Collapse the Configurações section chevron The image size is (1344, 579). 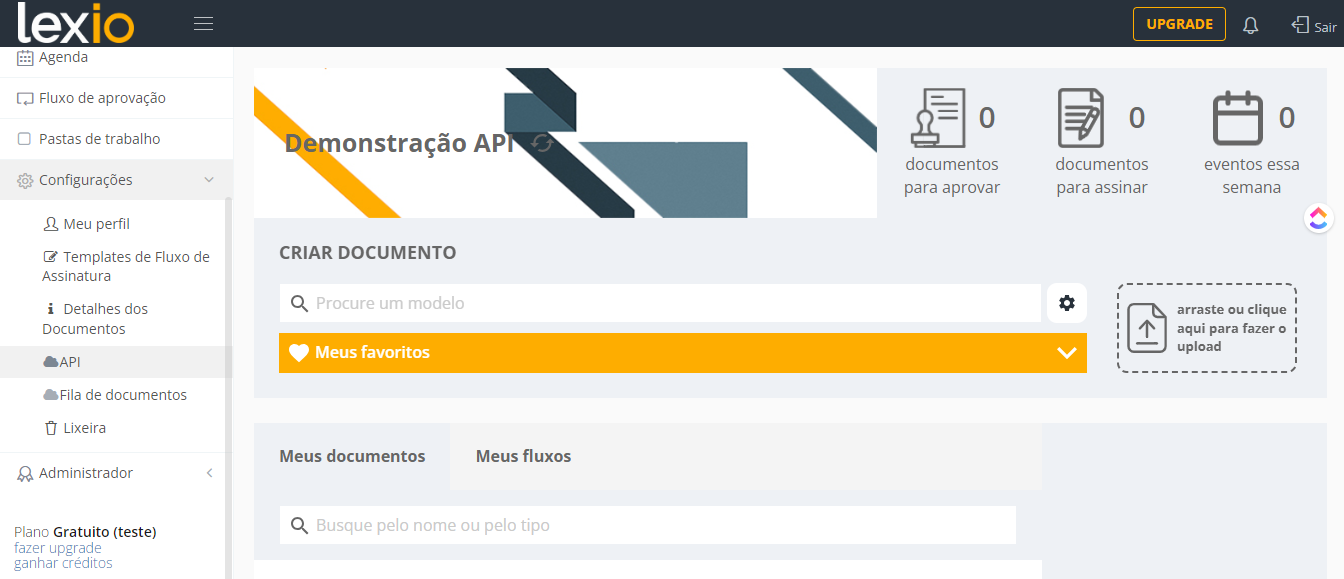coord(209,180)
